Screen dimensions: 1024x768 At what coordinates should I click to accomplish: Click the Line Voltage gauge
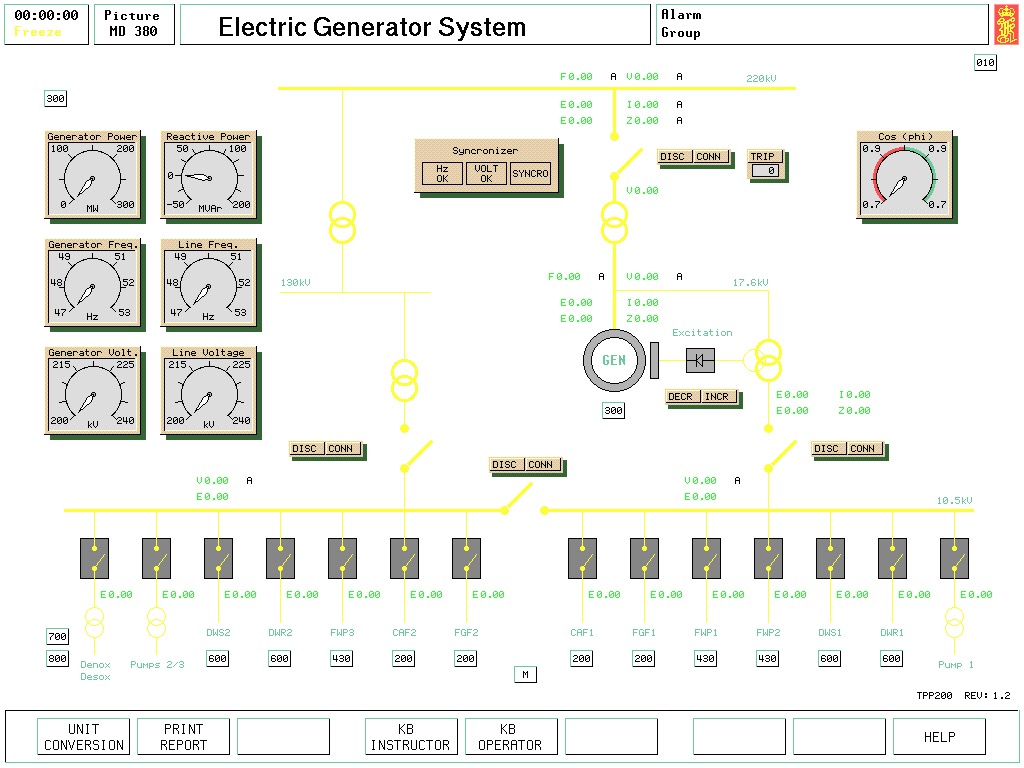coord(208,390)
